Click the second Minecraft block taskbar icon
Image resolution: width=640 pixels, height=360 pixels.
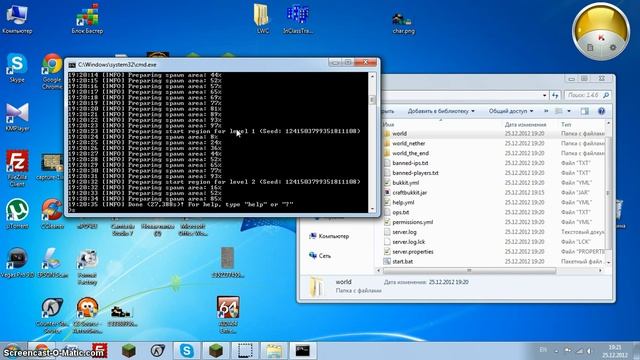click(x=216, y=351)
